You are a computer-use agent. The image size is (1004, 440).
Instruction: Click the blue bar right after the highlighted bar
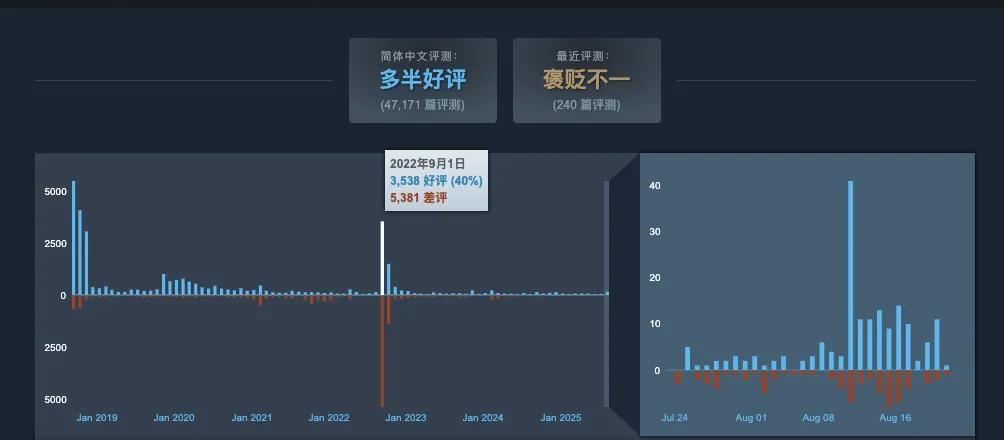[x=389, y=279]
